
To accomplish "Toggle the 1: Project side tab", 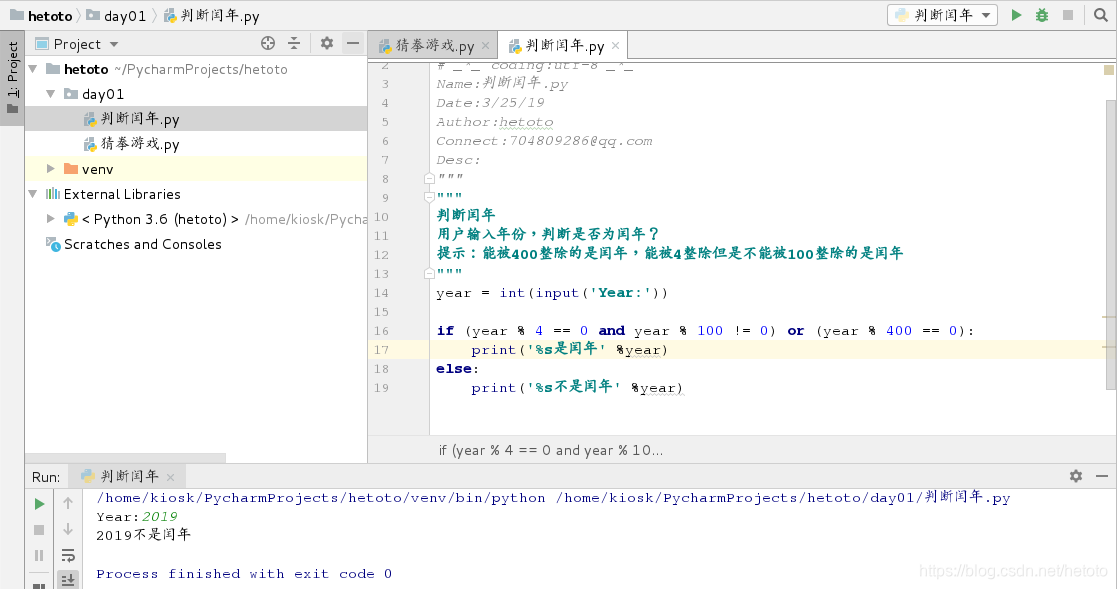I will coord(12,77).
